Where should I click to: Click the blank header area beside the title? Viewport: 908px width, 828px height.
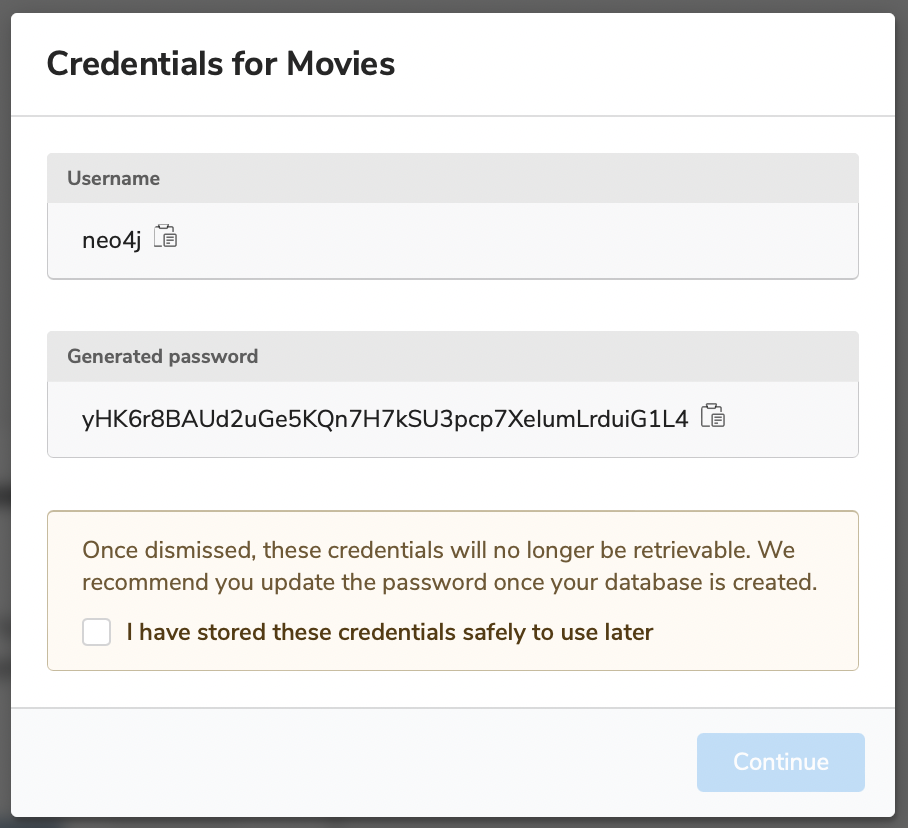tap(637, 64)
